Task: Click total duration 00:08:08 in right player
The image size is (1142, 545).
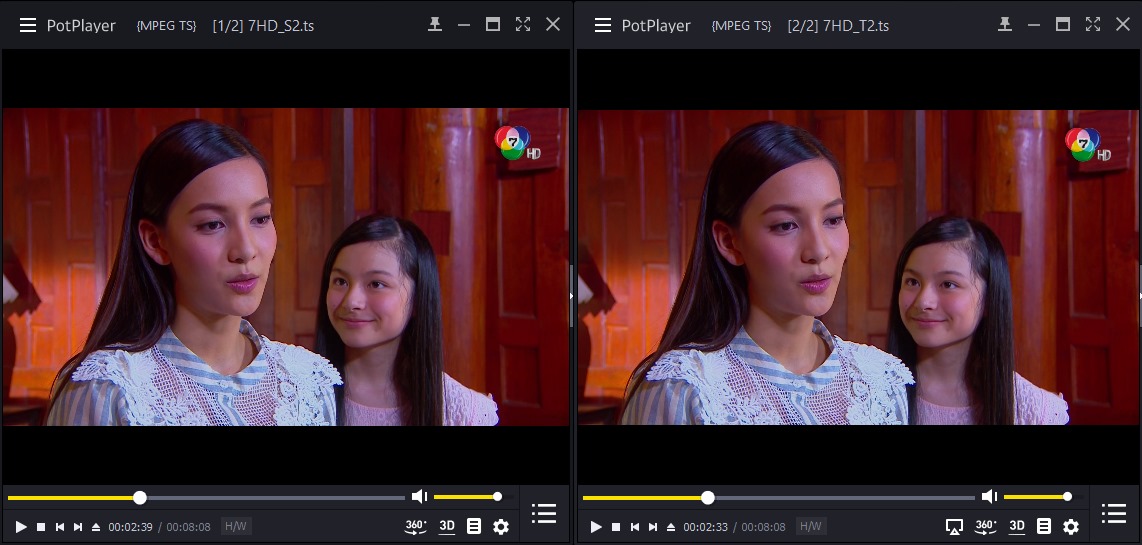Action: (x=763, y=527)
